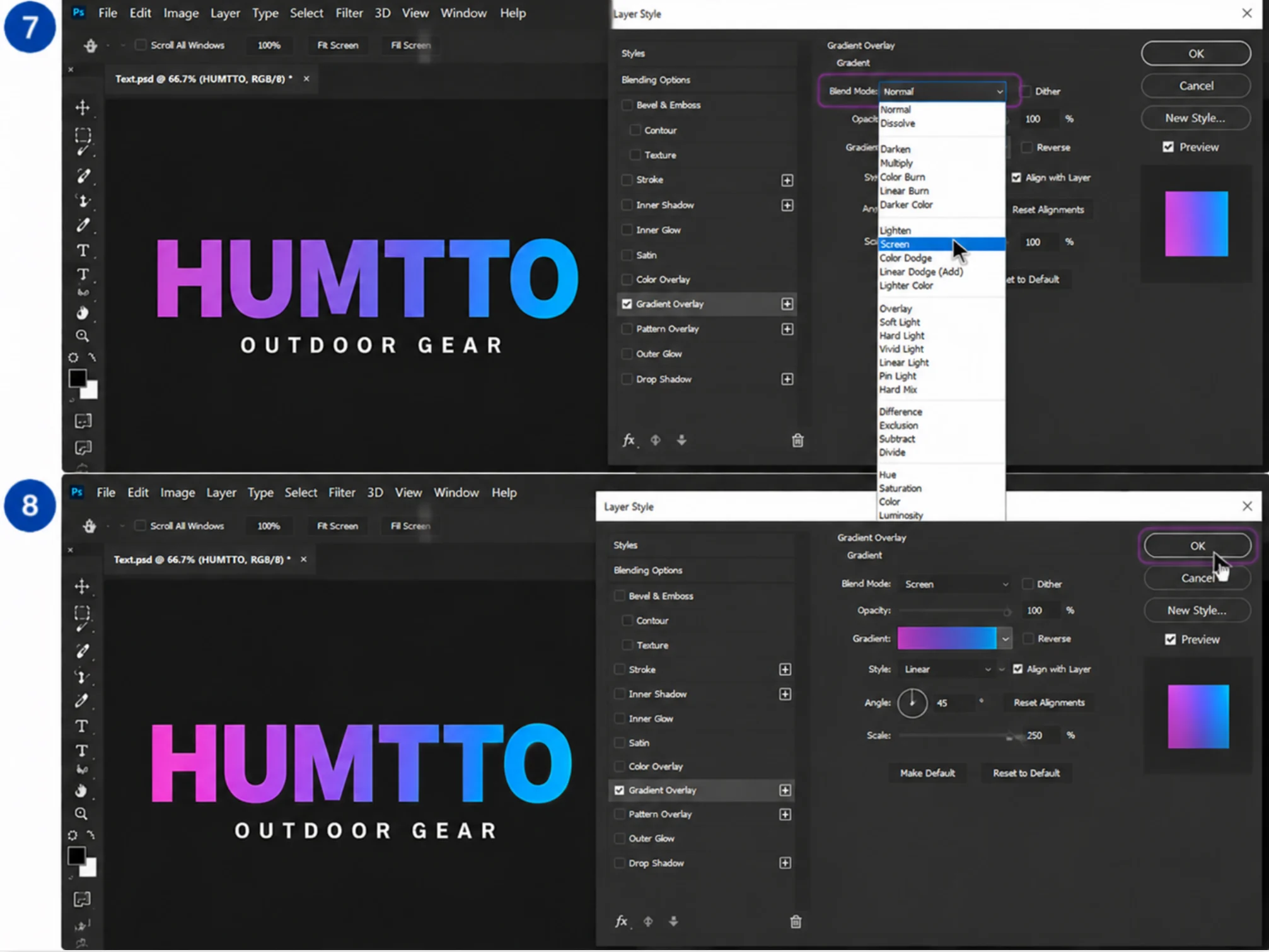Click the Scale slider in bottom dialog
This screenshot has width=1269, height=952.
(956, 736)
